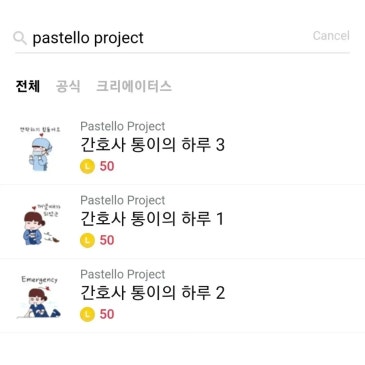365x365 pixels.
Task: Switch to the 공식 tab
Action: (x=68, y=86)
